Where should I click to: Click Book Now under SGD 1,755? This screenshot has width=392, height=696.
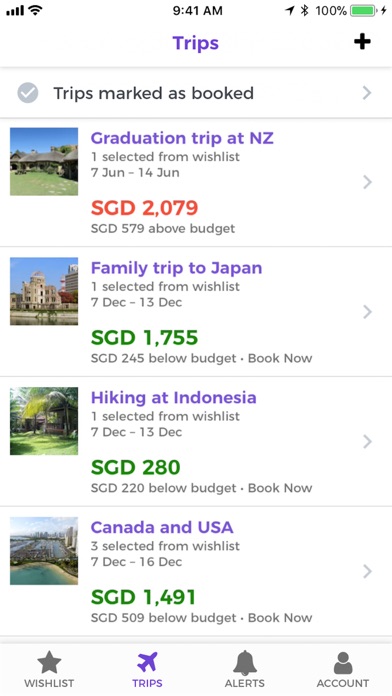[280, 358]
